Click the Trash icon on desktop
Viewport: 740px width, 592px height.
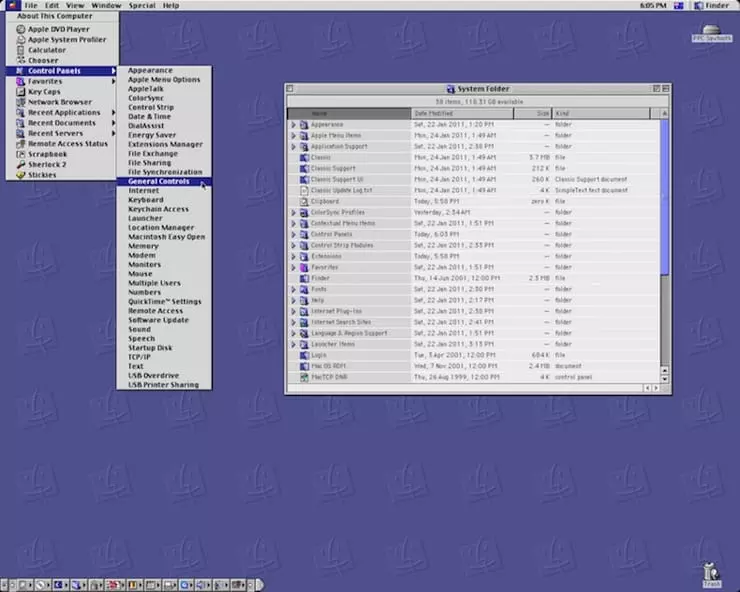pos(711,570)
